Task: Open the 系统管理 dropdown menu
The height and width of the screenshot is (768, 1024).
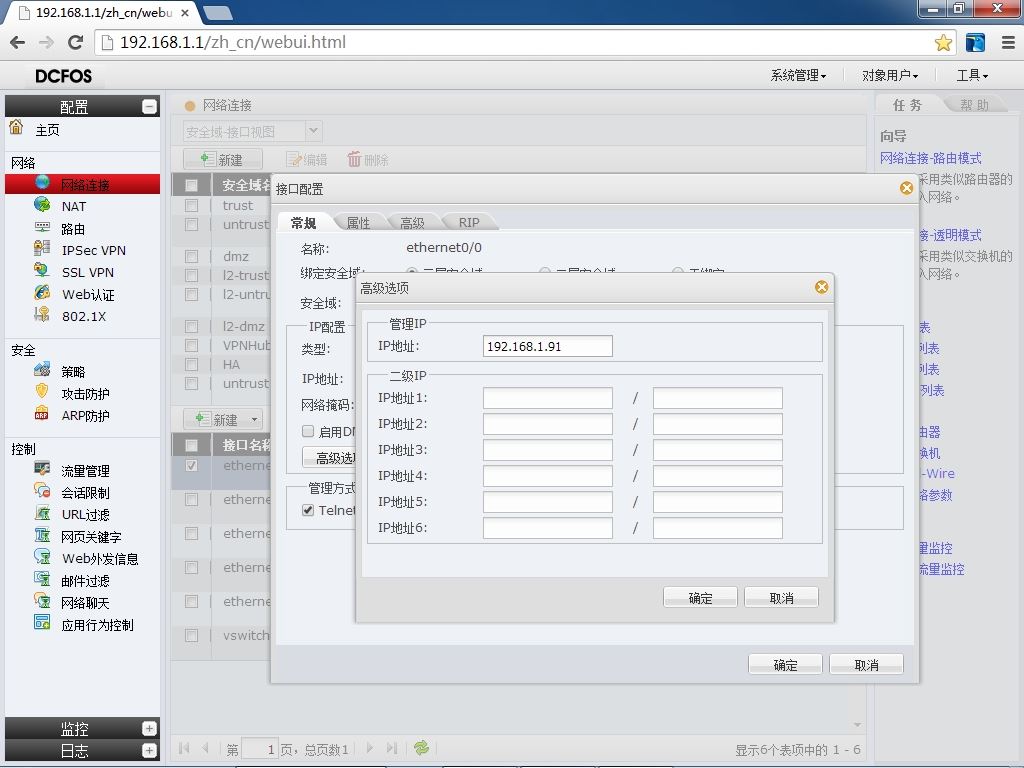Action: [x=798, y=76]
